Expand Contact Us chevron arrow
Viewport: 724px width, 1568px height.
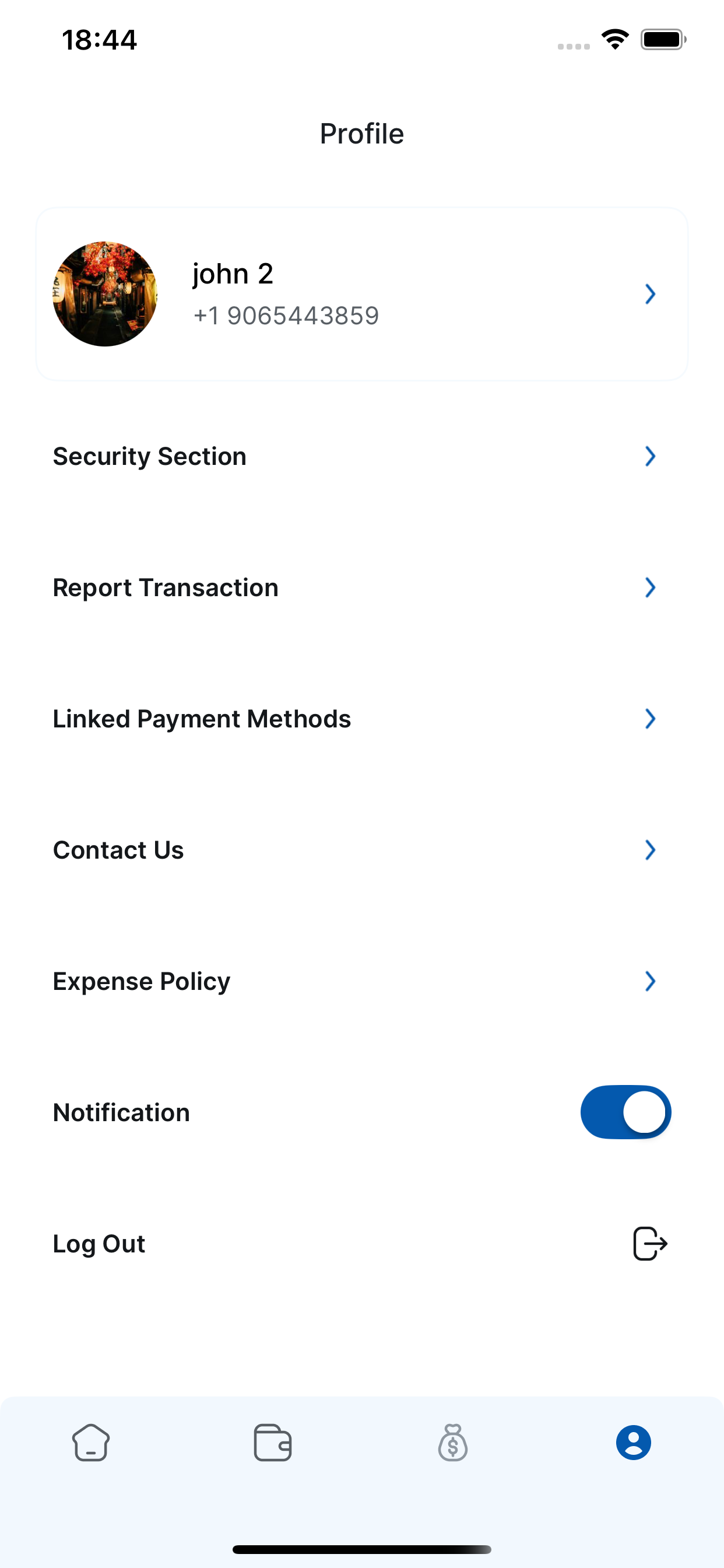(x=650, y=850)
